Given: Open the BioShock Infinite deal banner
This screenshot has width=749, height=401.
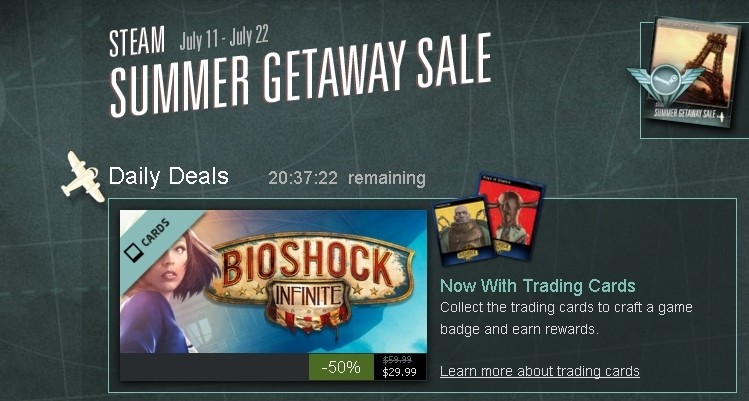Looking at the screenshot, I should [273, 282].
